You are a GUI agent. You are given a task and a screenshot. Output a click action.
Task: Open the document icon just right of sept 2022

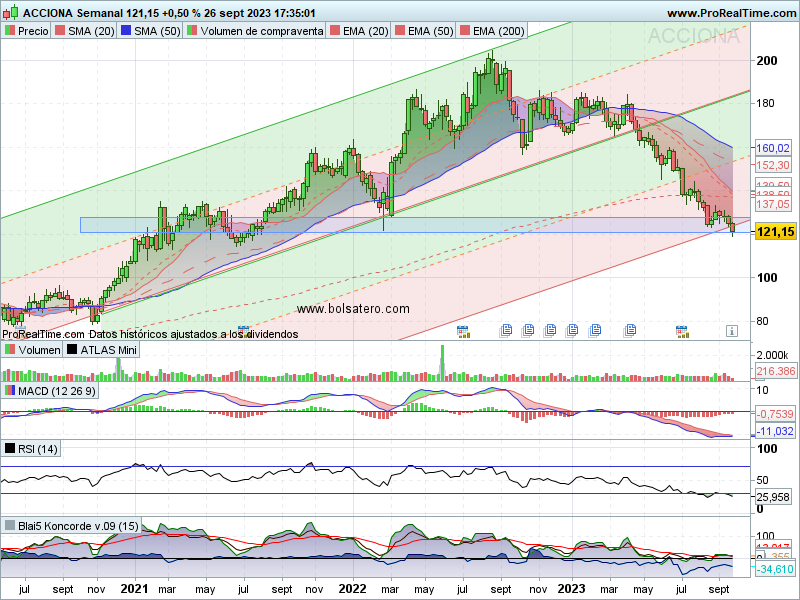pos(528,331)
